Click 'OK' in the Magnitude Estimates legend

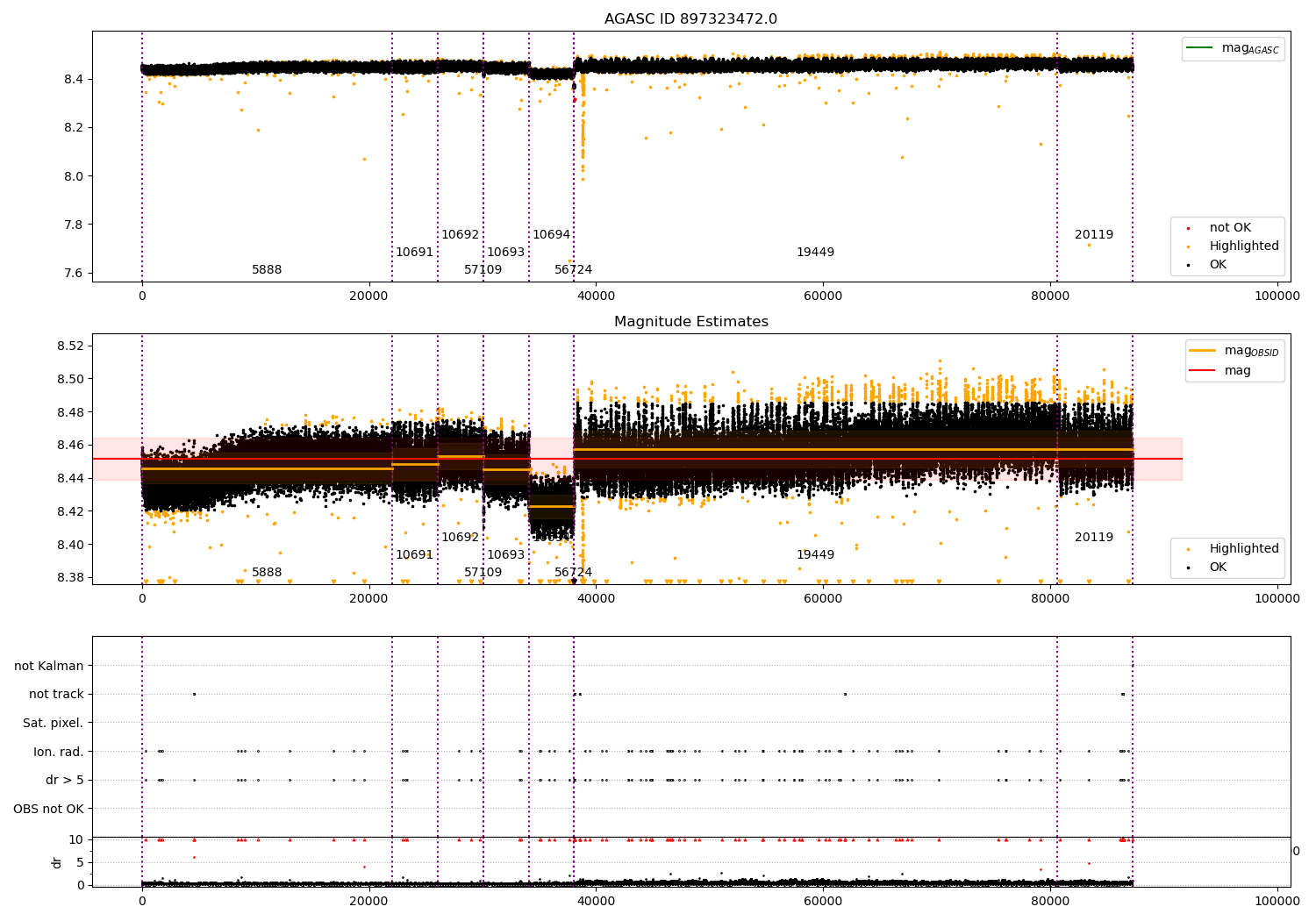(1218, 568)
